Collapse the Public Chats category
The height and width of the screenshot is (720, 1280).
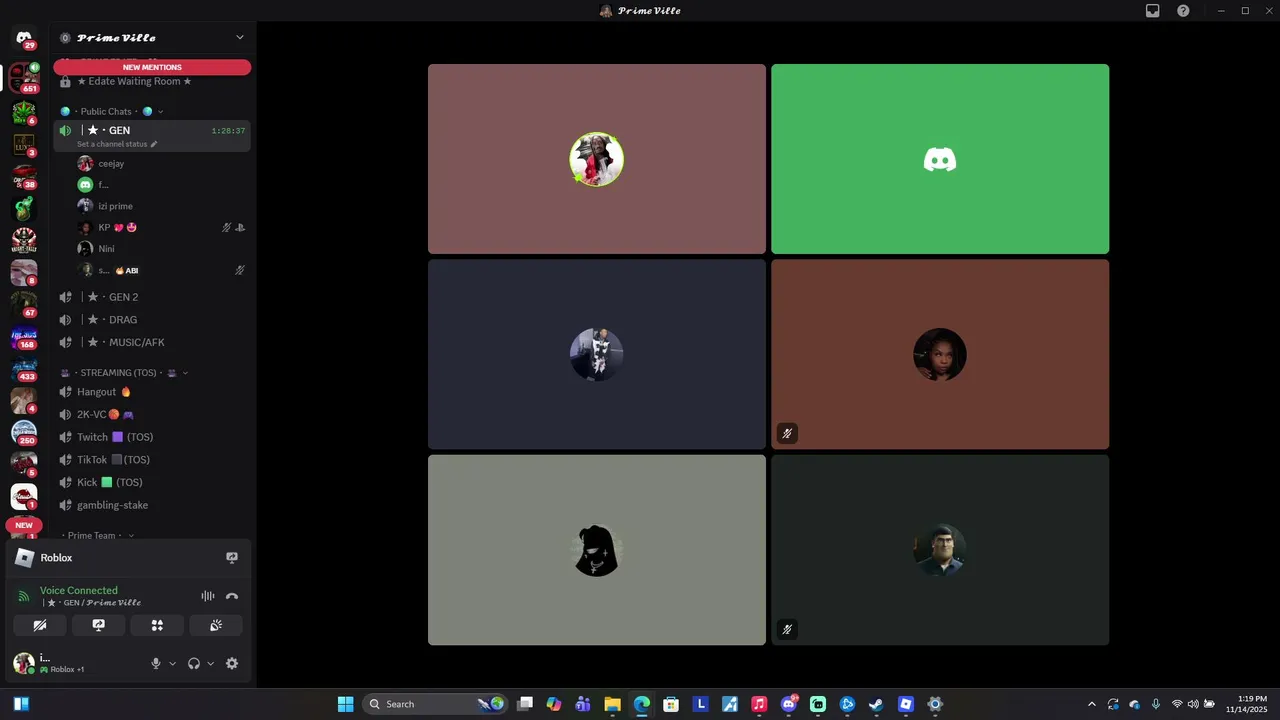110,111
